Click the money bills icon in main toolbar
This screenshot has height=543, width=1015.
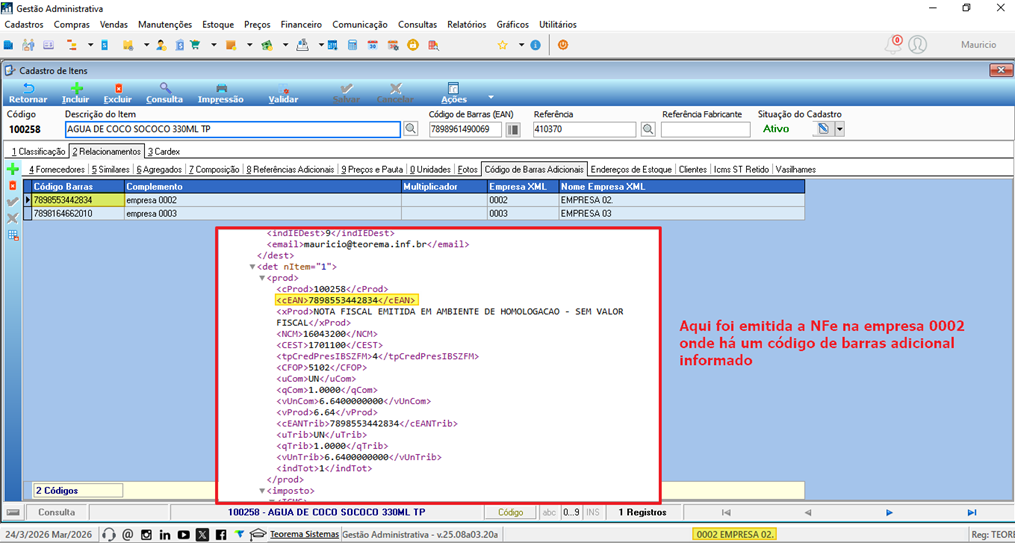click(x=266, y=45)
